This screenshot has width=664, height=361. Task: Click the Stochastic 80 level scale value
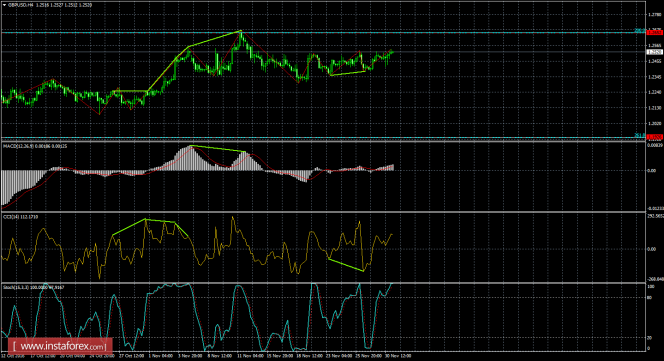[650, 297]
